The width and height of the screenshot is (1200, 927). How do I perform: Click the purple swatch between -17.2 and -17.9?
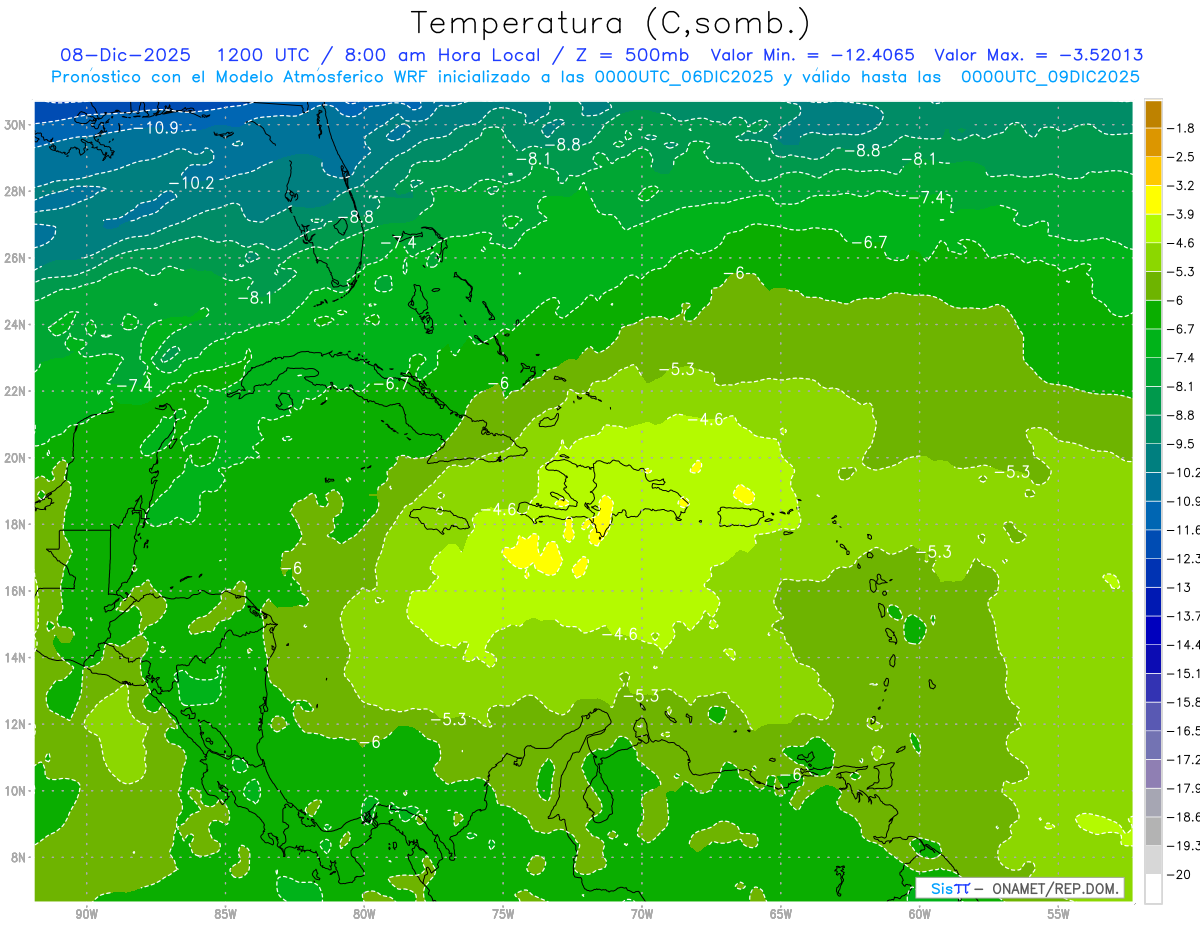point(1153,773)
